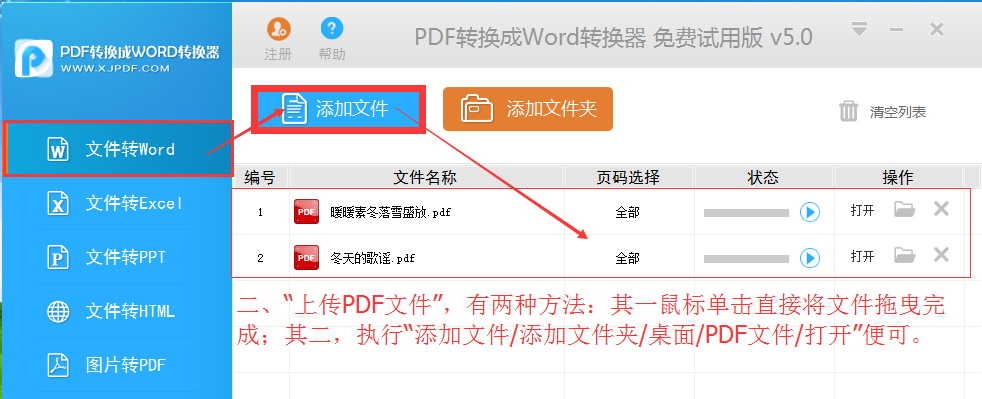Click the 操作 column header
The image size is (982, 399).
[898, 177]
